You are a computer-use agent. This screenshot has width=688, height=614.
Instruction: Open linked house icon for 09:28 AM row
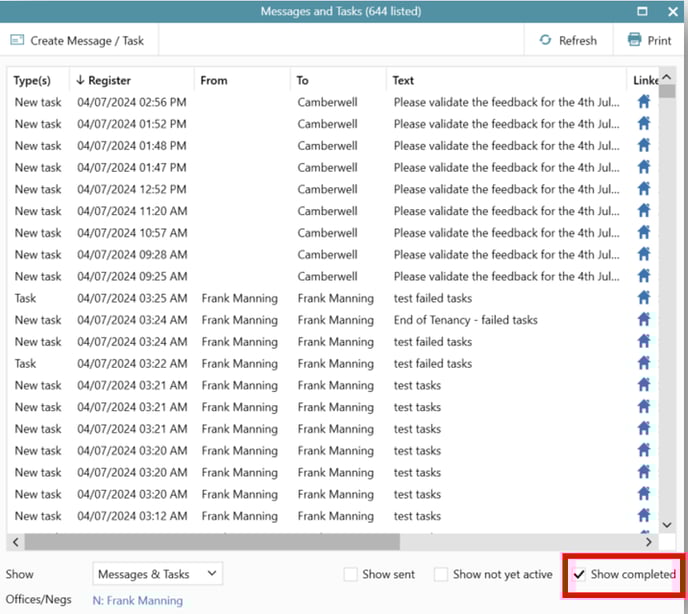(x=644, y=255)
